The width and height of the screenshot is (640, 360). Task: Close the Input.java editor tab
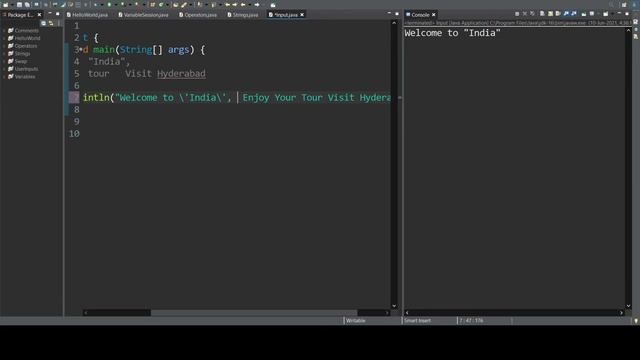[302, 15]
